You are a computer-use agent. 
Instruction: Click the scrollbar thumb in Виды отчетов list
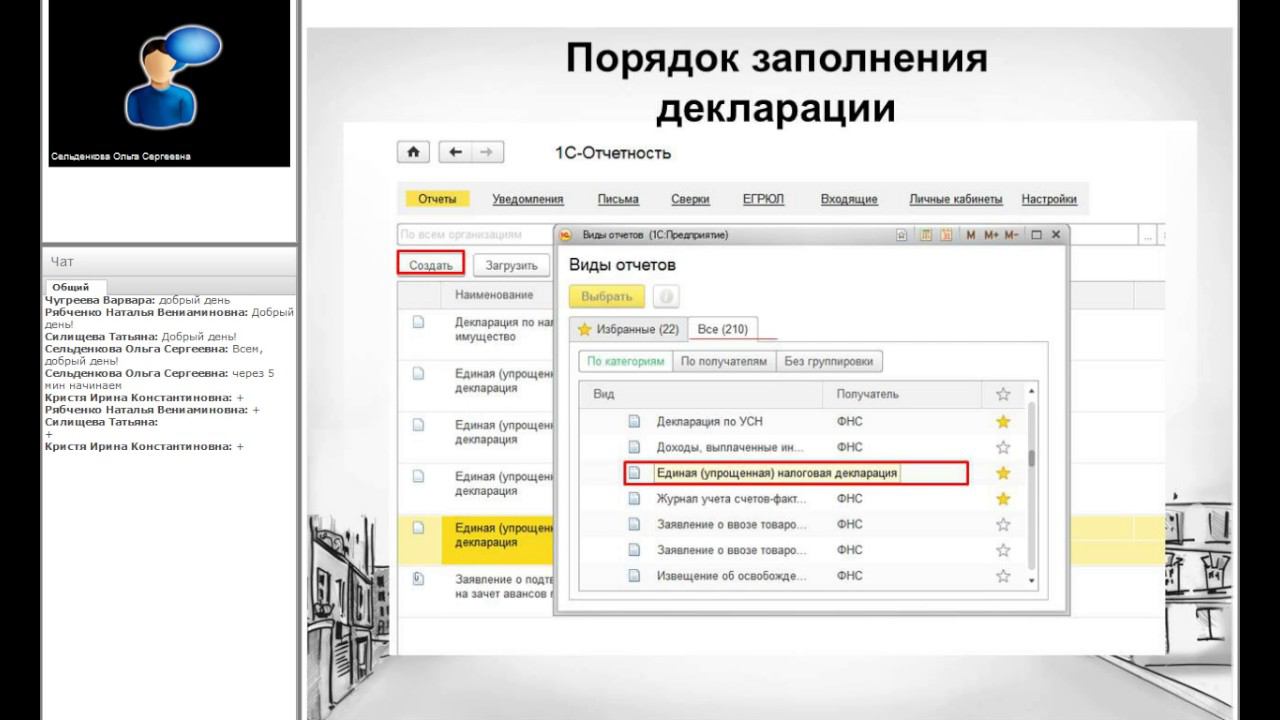(x=1031, y=459)
